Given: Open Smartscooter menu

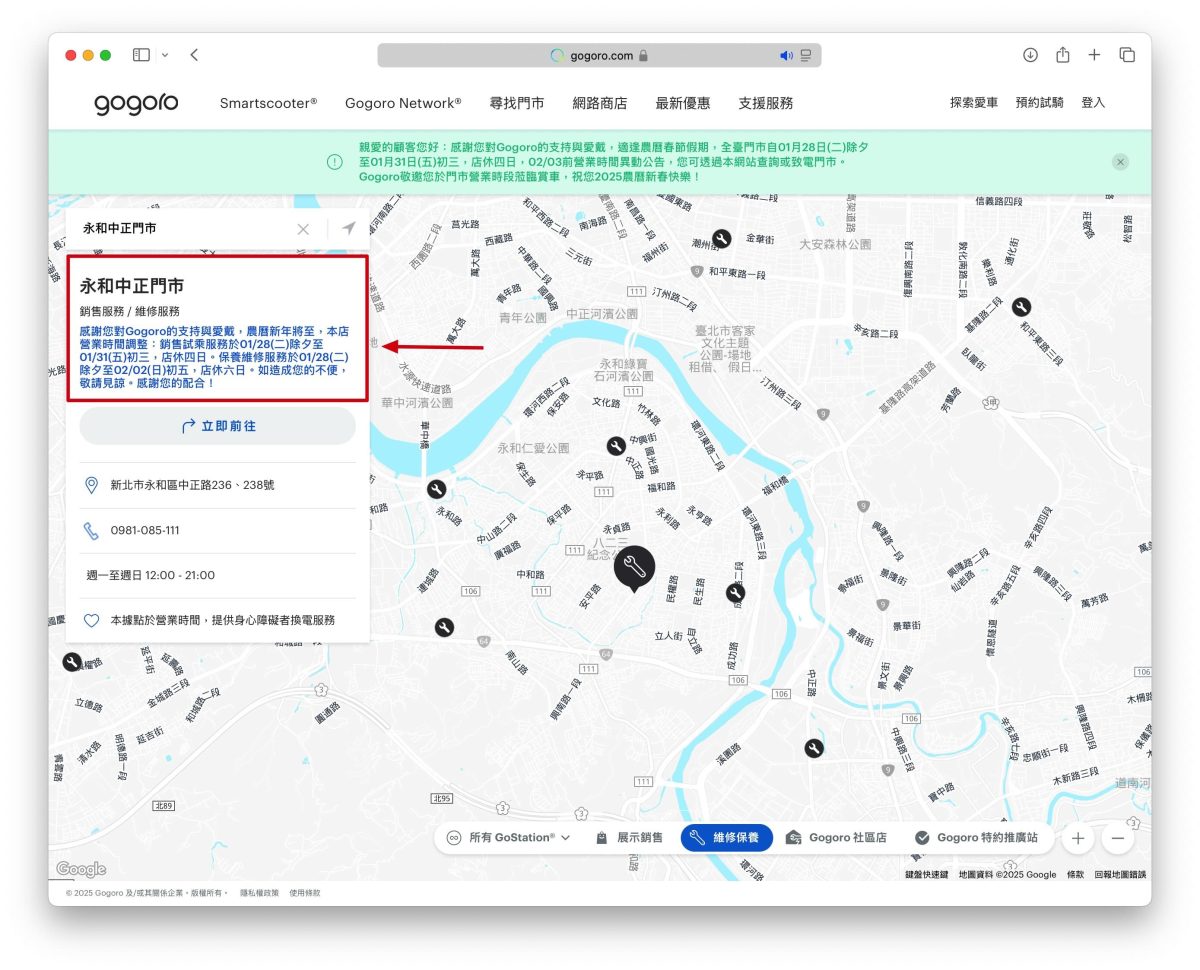Looking at the screenshot, I should 268,103.
